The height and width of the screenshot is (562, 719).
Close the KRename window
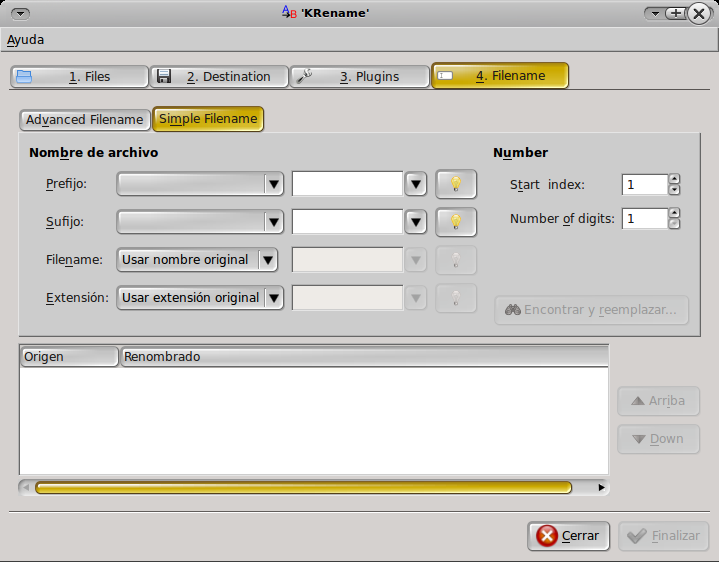[x=698, y=14]
